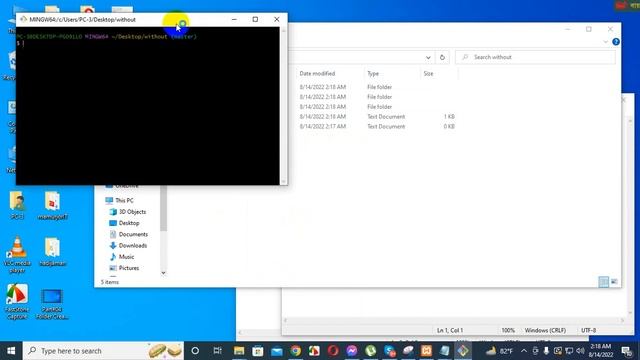Image resolution: width=640 pixels, height=360 pixels.
Task: Switch File Explorer to large icons view
Action: [614, 282]
